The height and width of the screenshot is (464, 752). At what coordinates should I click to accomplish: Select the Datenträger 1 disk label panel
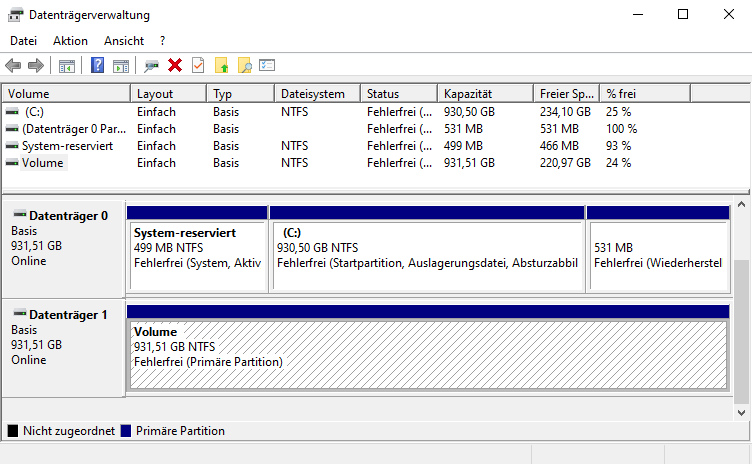pos(64,348)
